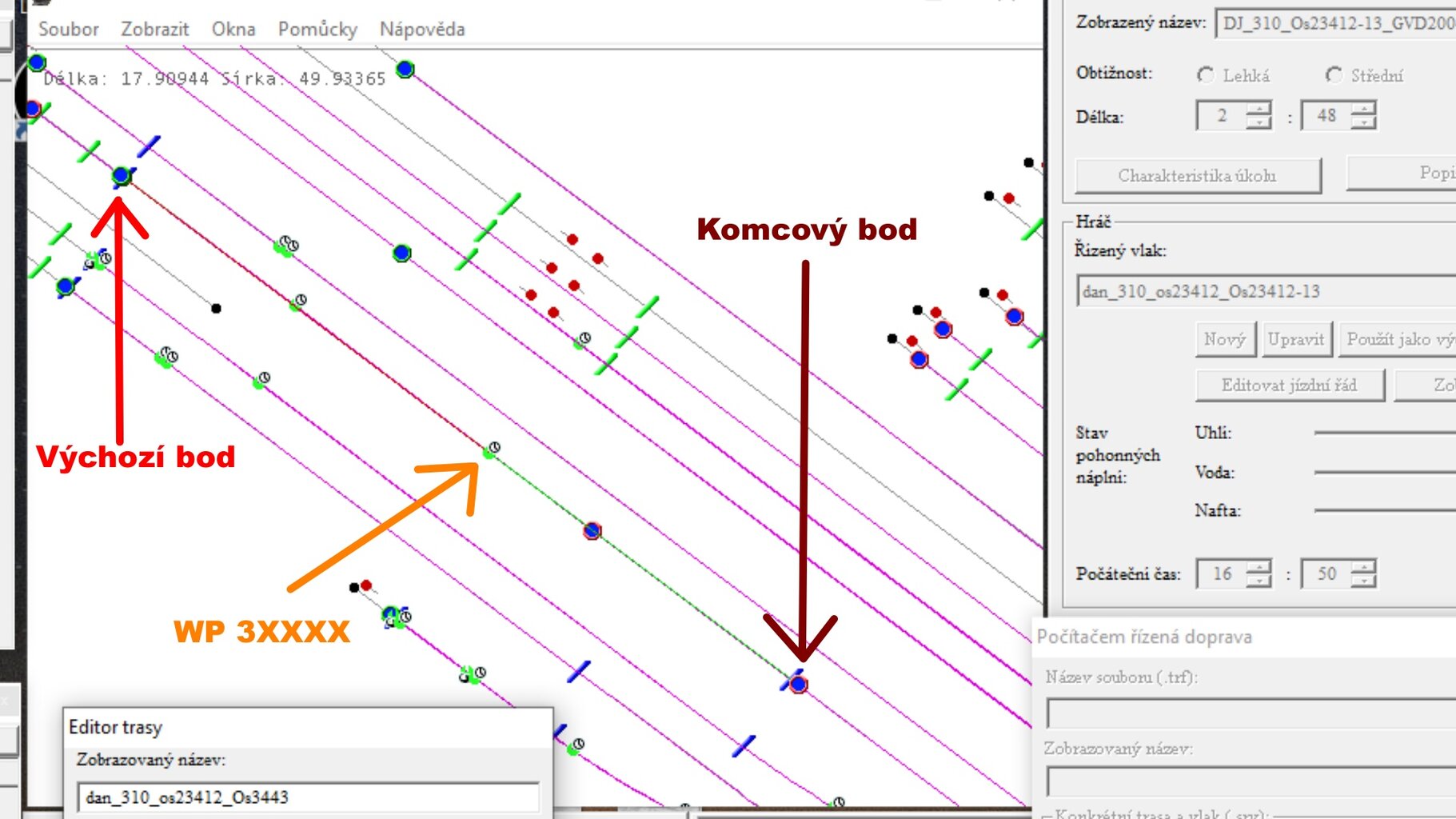
Task: Adjust the Uhlí fuel level slider
Action: 1385,433
